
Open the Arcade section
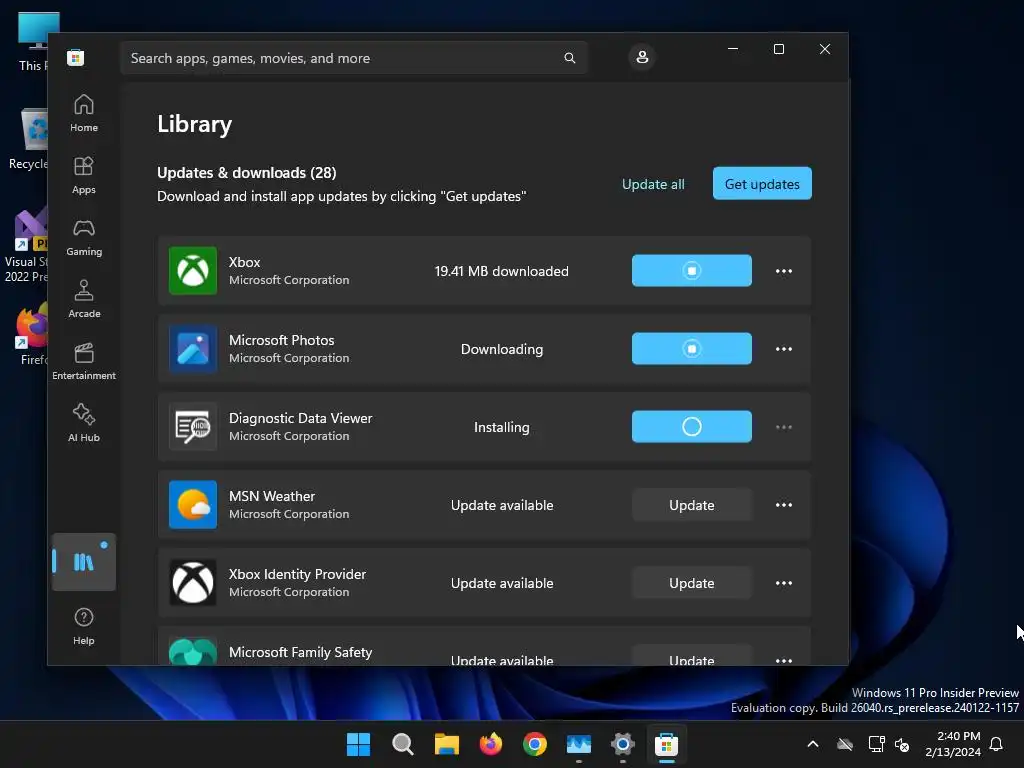click(84, 300)
